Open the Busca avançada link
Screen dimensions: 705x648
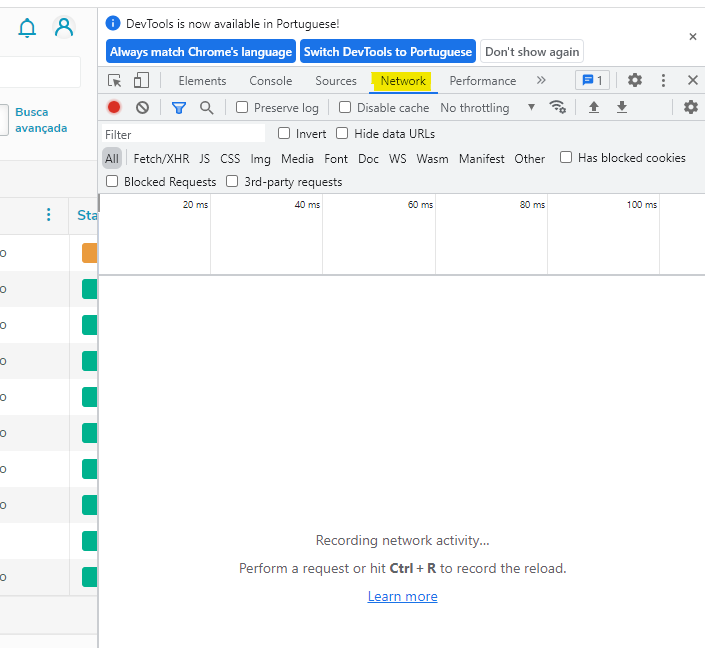pos(41,120)
